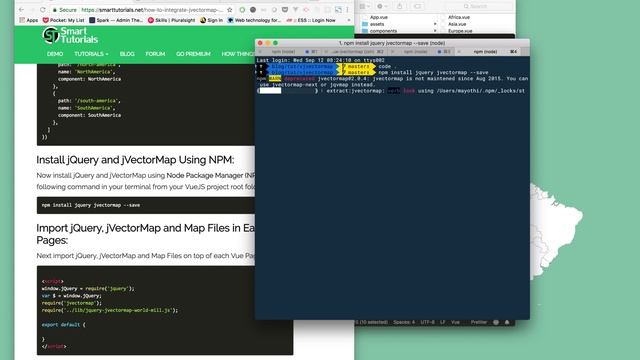This screenshot has width=640, height=360.
Task: Open the HOW THINGS menu item
Action: tap(238, 54)
